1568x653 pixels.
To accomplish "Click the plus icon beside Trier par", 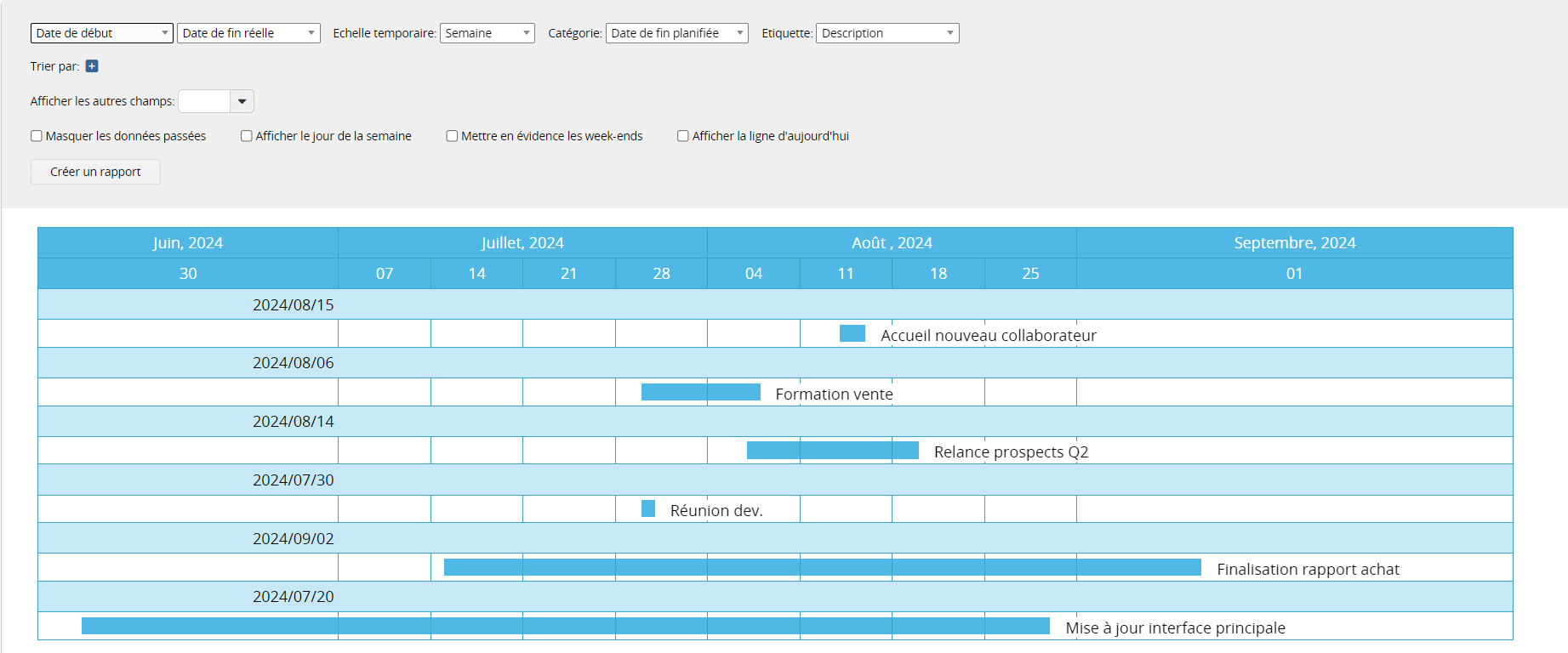I will 92,66.
